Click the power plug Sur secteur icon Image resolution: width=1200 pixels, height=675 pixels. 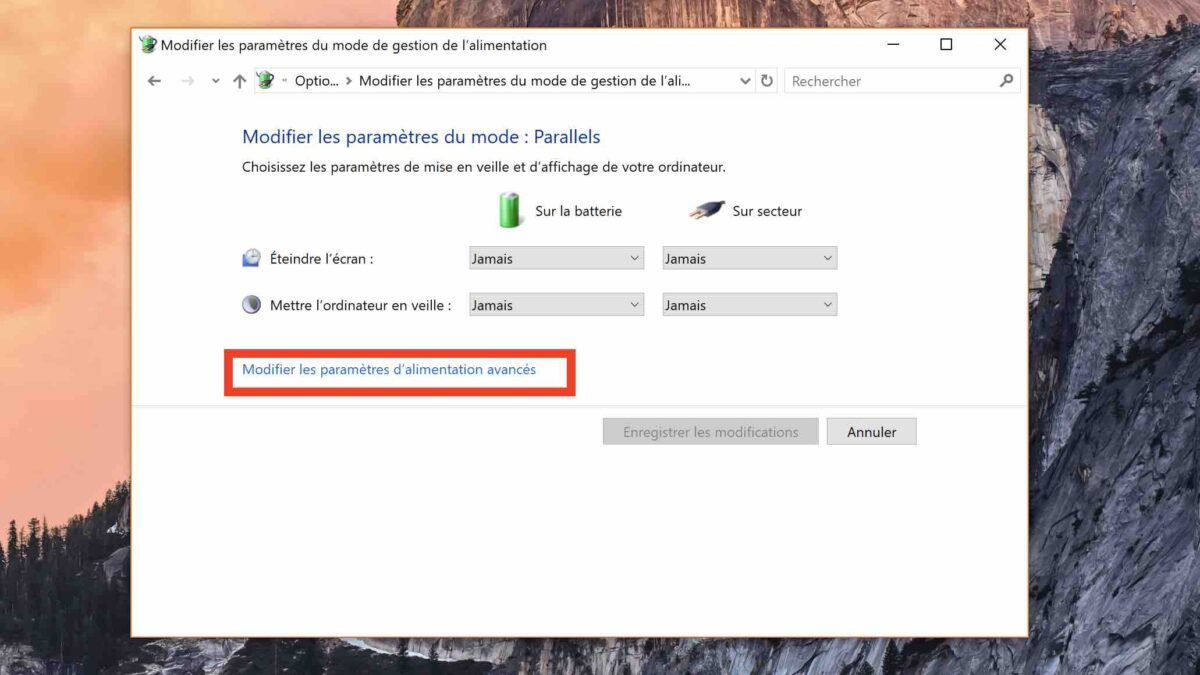tap(707, 211)
